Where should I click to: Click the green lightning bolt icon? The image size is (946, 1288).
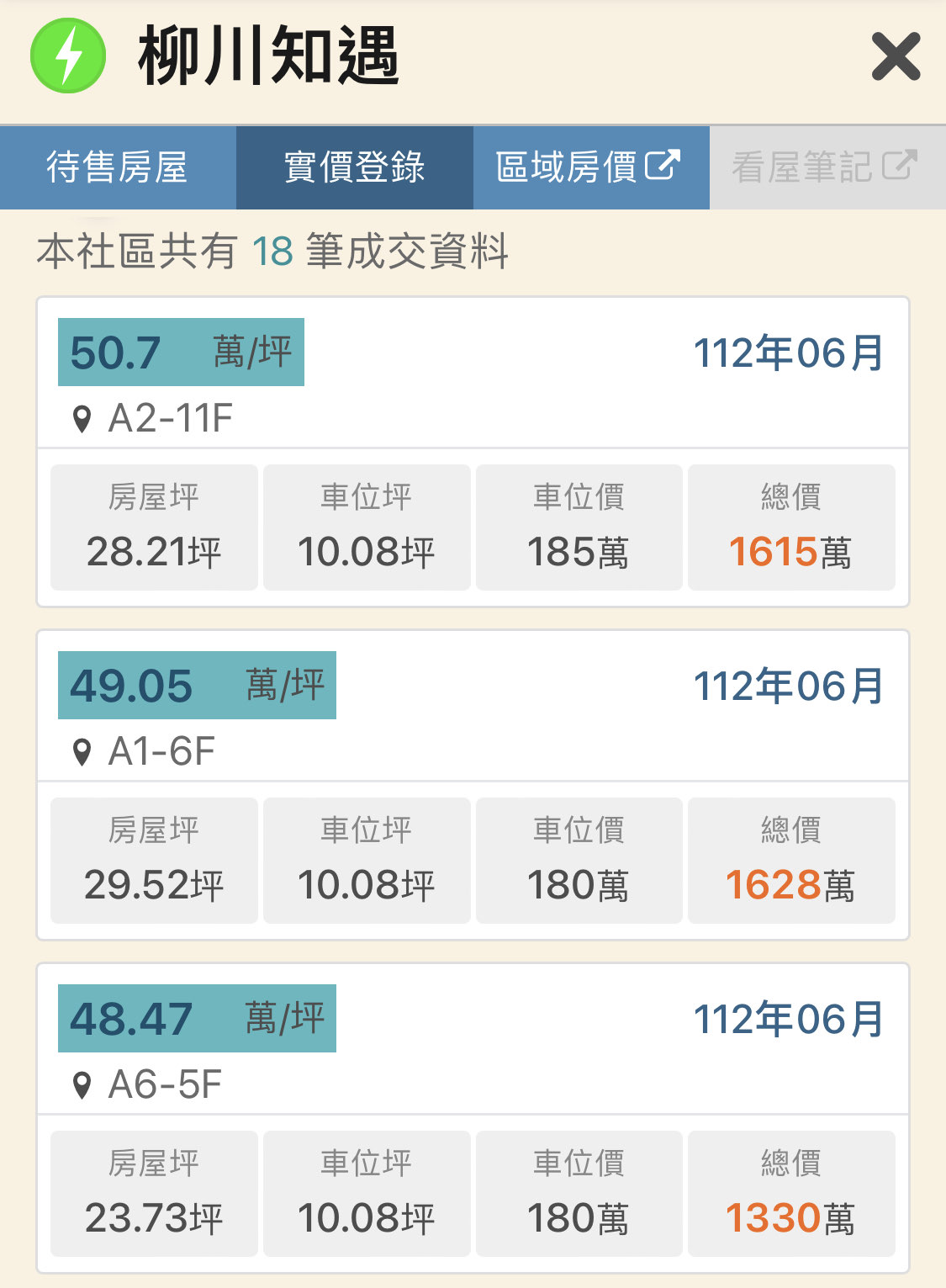68,56
